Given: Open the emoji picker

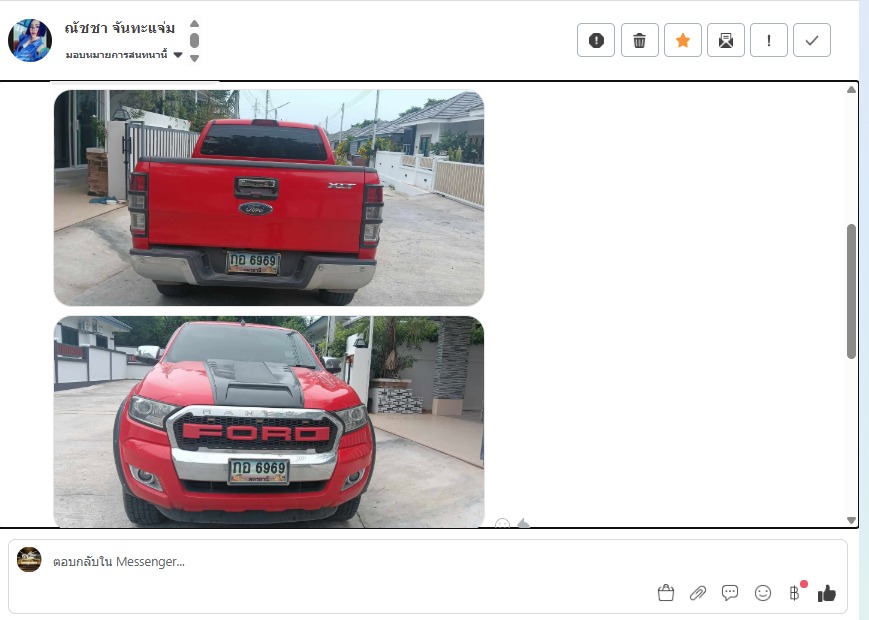Looking at the screenshot, I should pyautogui.click(x=763, y=593).
